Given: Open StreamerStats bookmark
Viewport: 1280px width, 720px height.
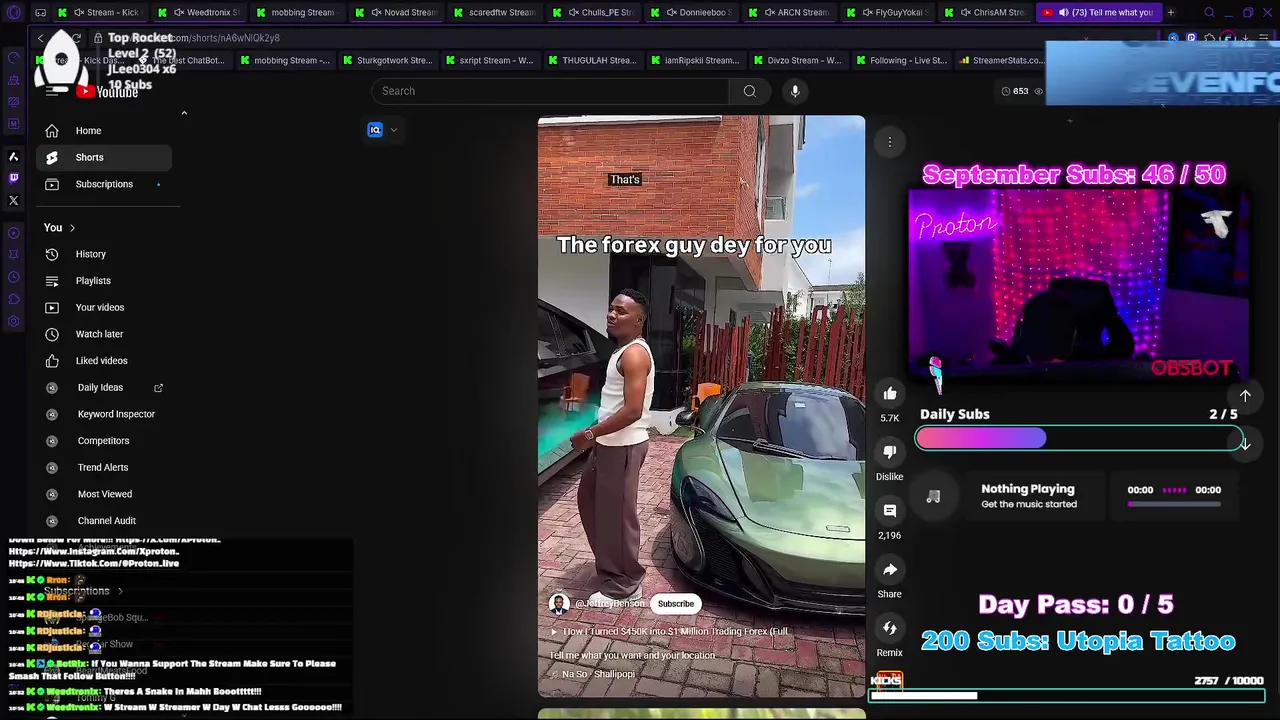Looking at the screenshot, I should pos(1002,60).
